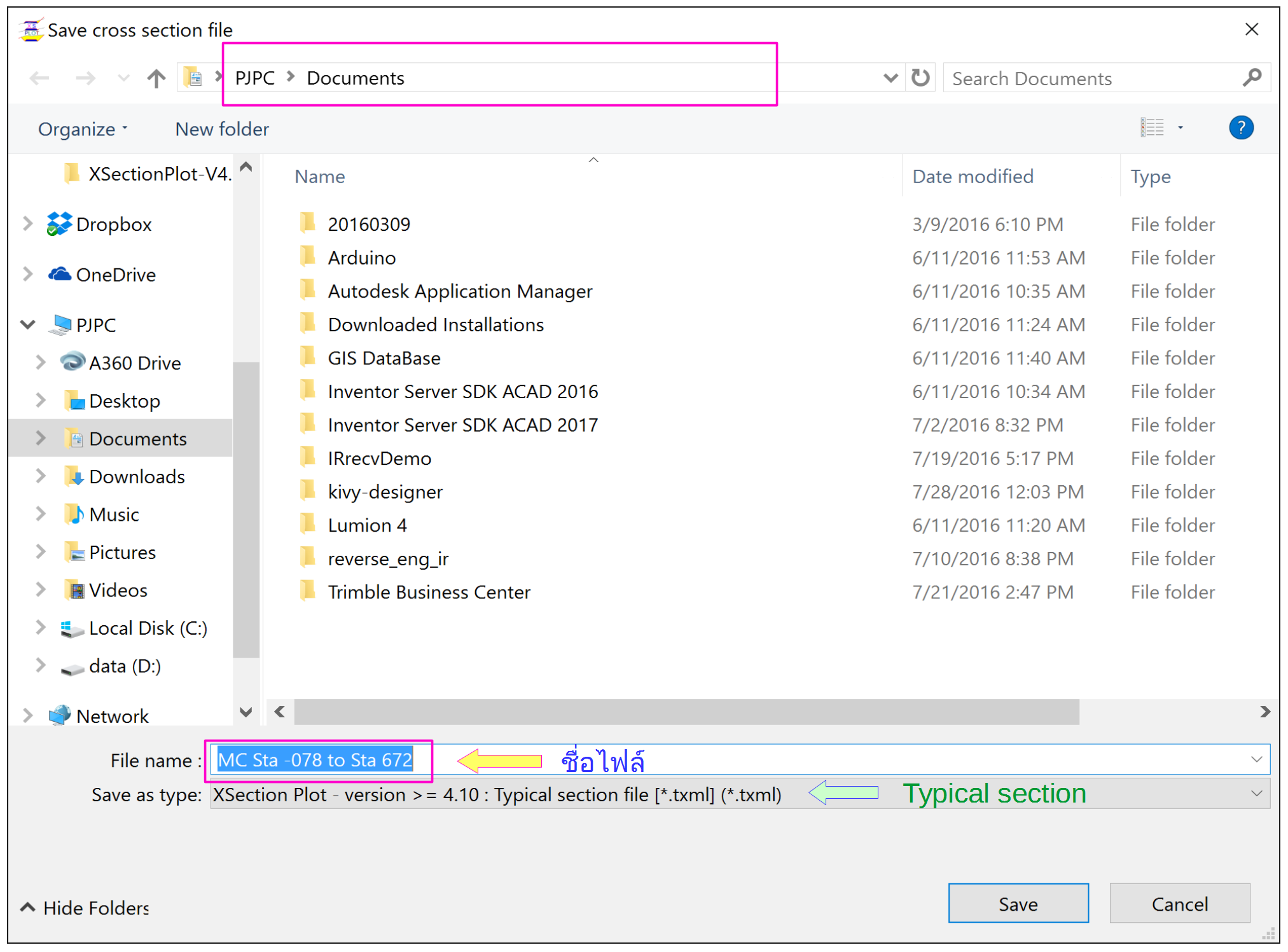
Task: Click the folder icon in the address bar
Action: [x=192, y=77]
